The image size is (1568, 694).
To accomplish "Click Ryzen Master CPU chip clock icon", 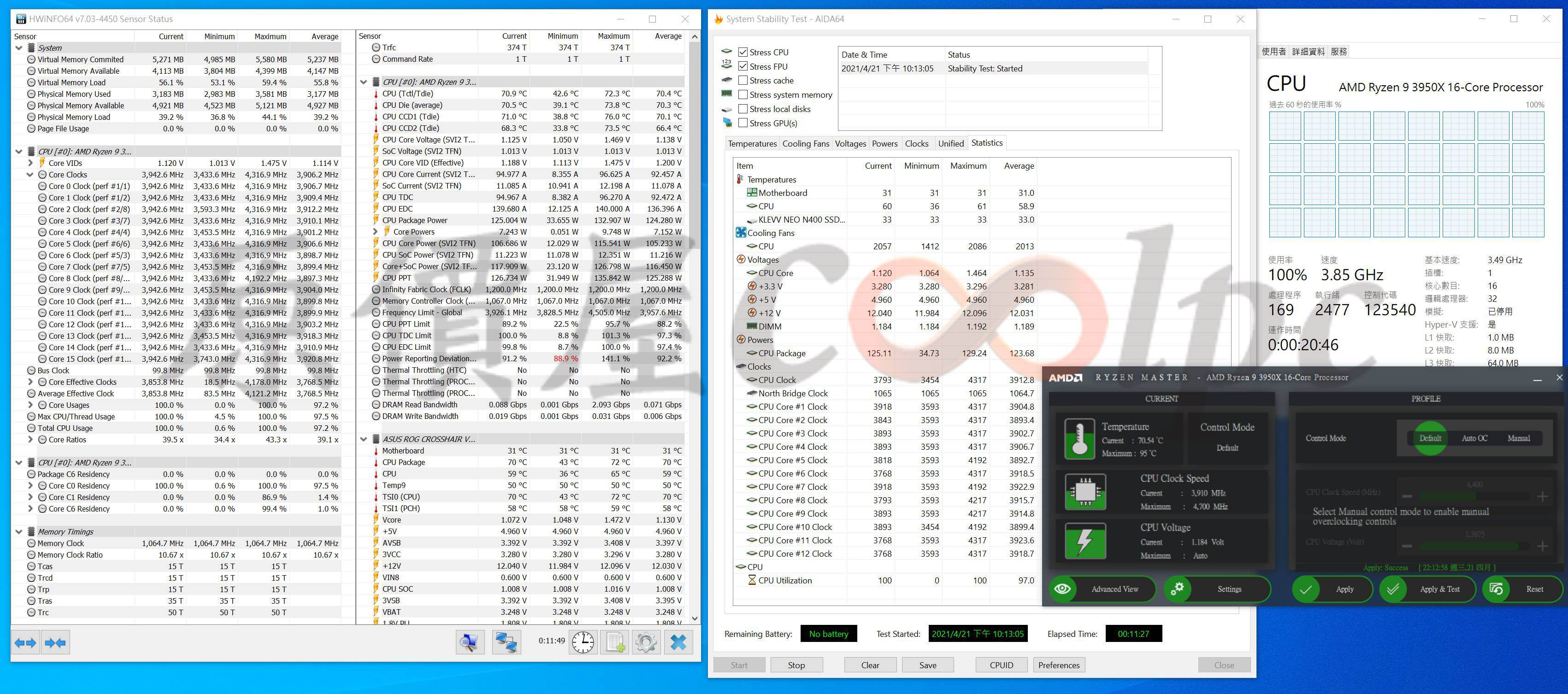I will 1085,491.
